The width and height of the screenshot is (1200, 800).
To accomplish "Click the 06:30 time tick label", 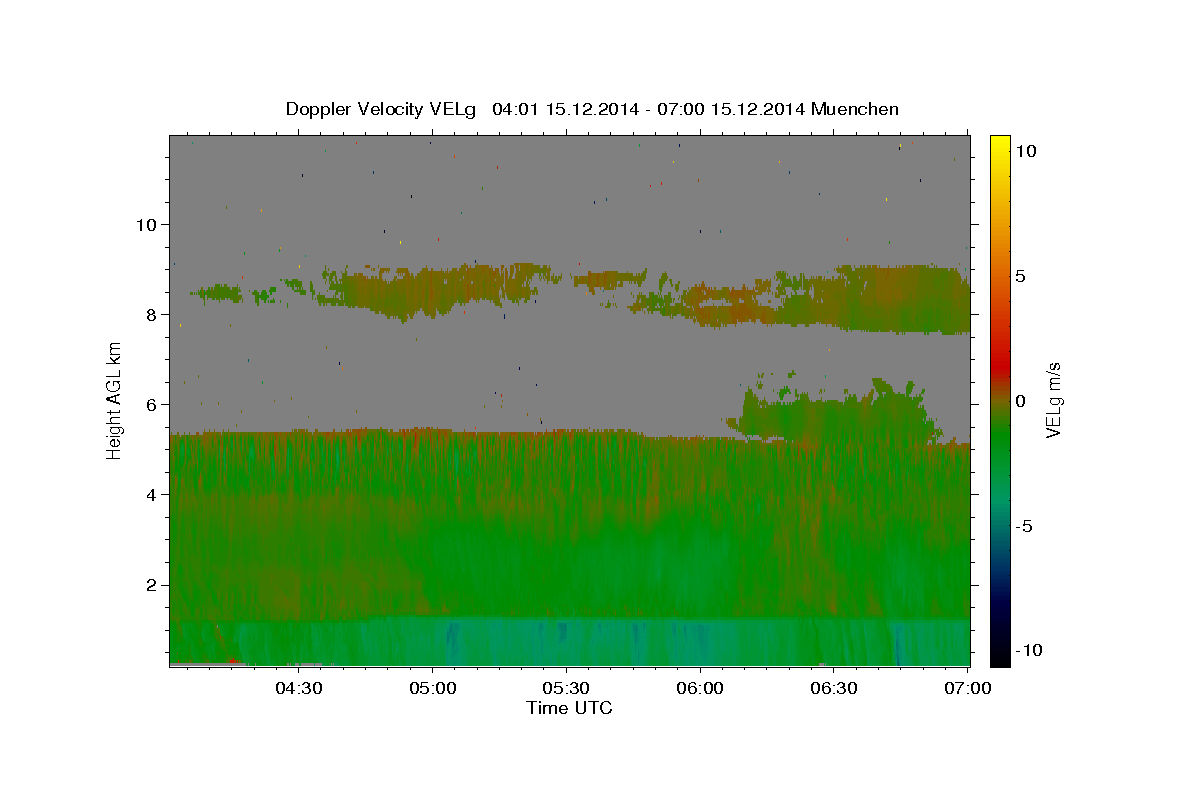I will [834, 688].
